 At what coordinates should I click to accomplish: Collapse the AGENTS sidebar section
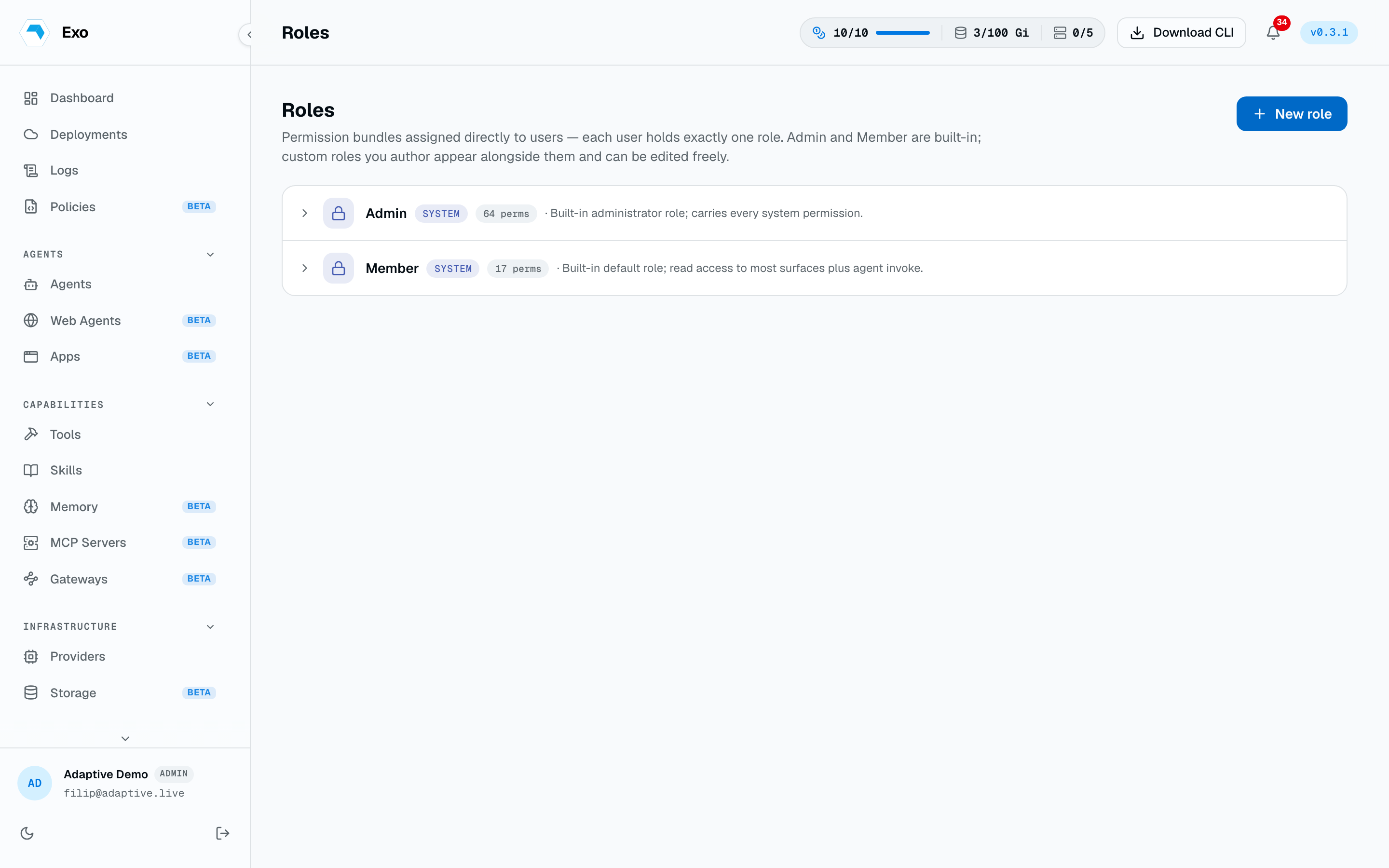pyautogui.click(x=211, y=254)
